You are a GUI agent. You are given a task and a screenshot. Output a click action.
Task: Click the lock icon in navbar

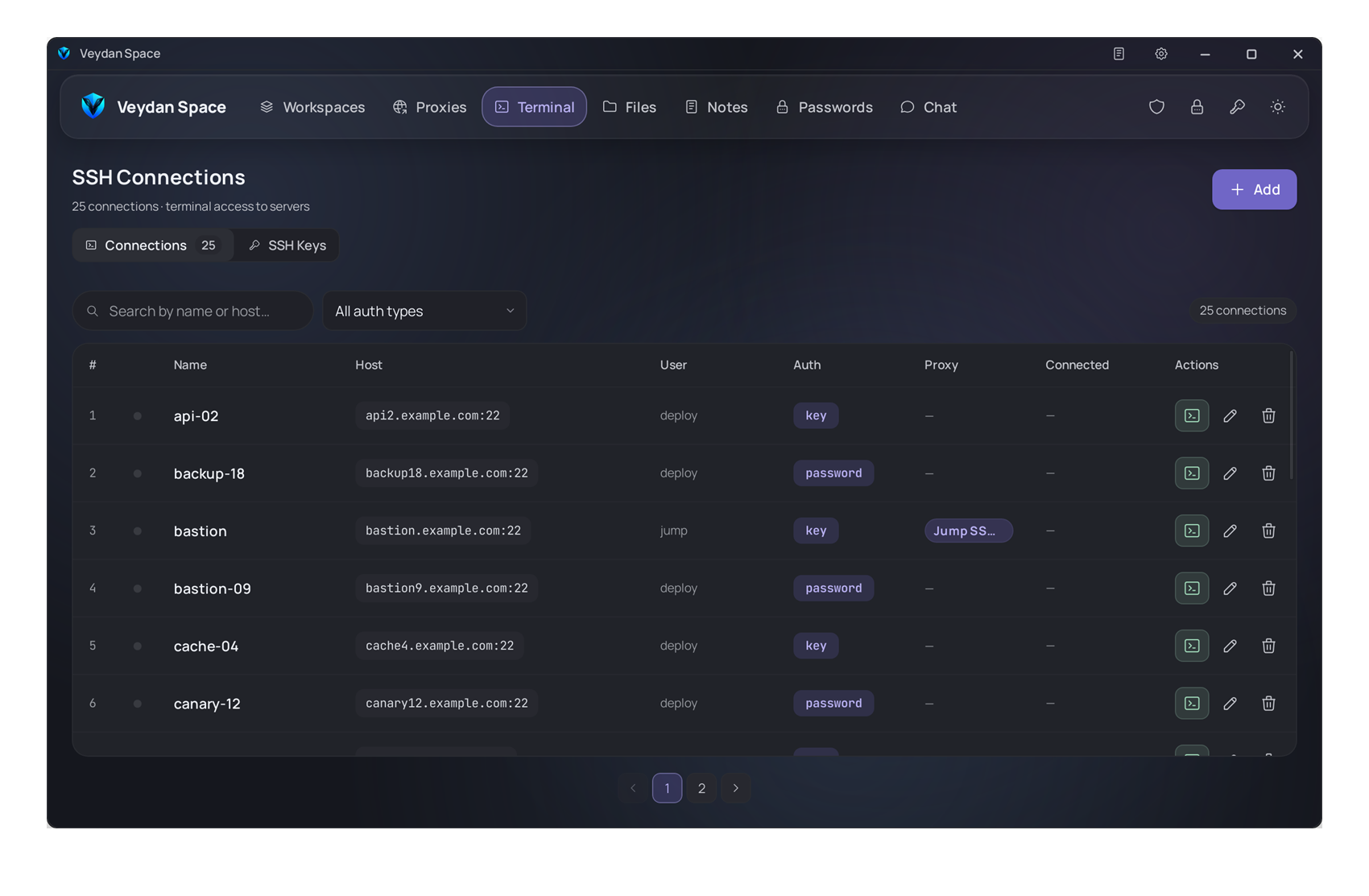(x=1197, y=107)
